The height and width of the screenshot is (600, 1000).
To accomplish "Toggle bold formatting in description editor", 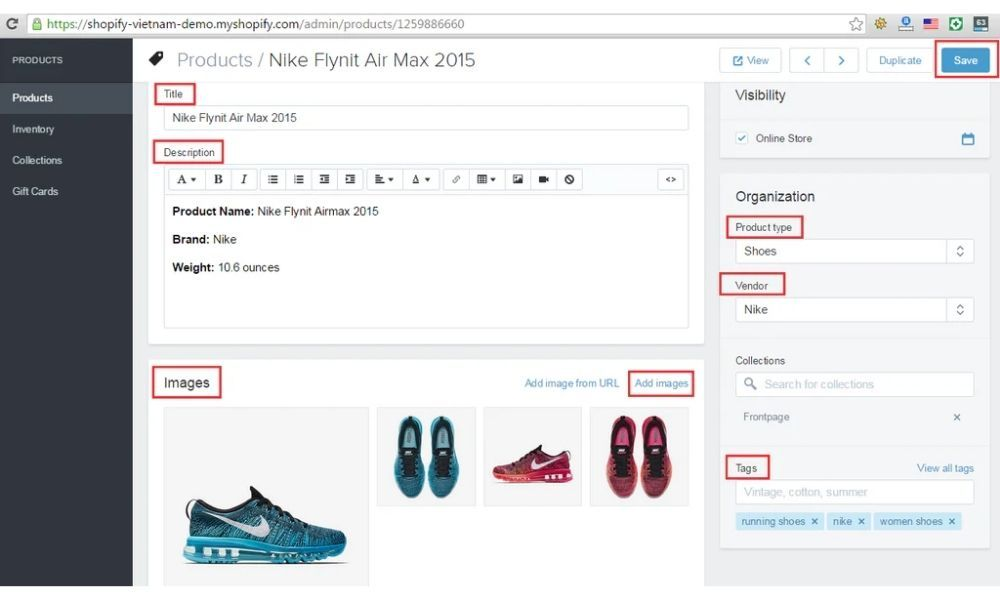I will 218,180.
